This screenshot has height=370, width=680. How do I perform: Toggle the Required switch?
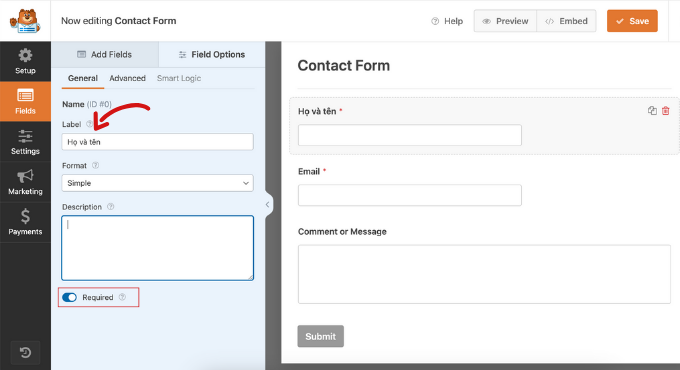point(69,297)
